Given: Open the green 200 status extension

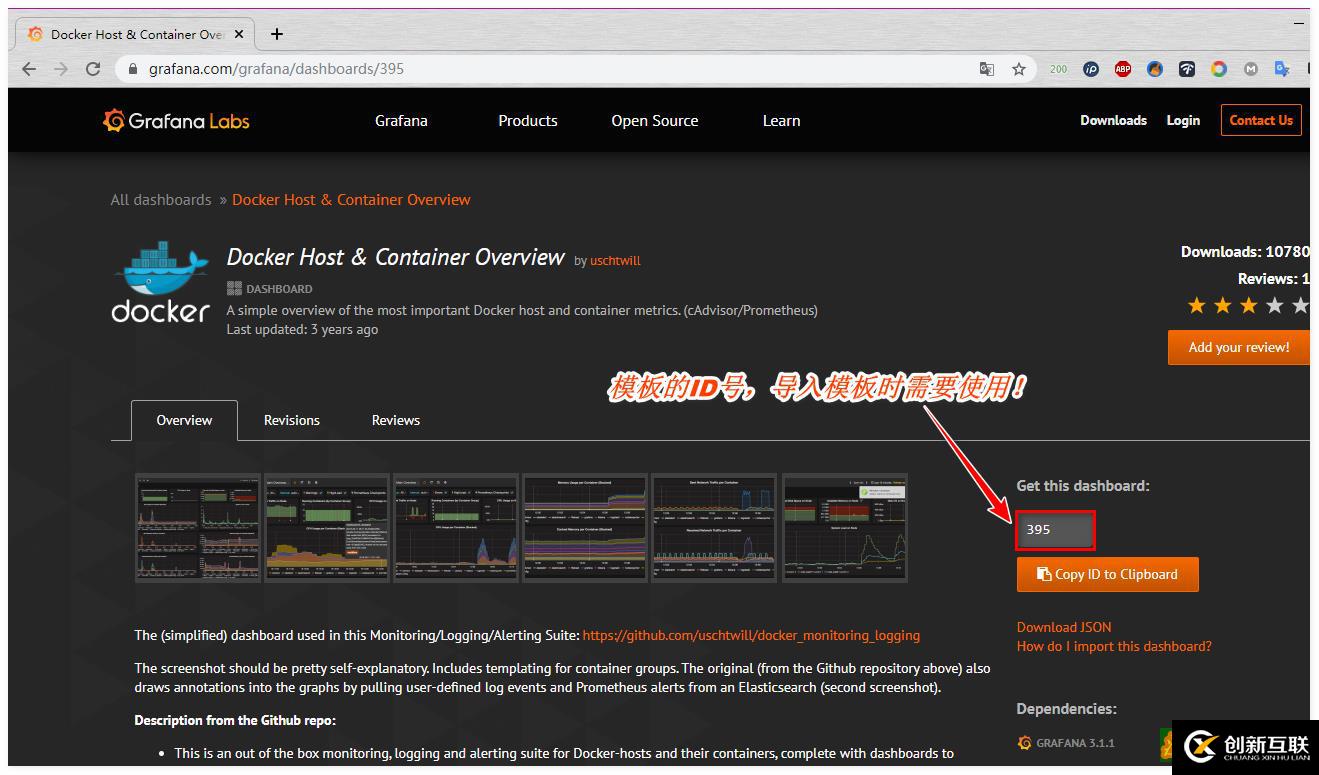Looking at the screenshot, I should pyautogui.click(x=1058, y=69).
